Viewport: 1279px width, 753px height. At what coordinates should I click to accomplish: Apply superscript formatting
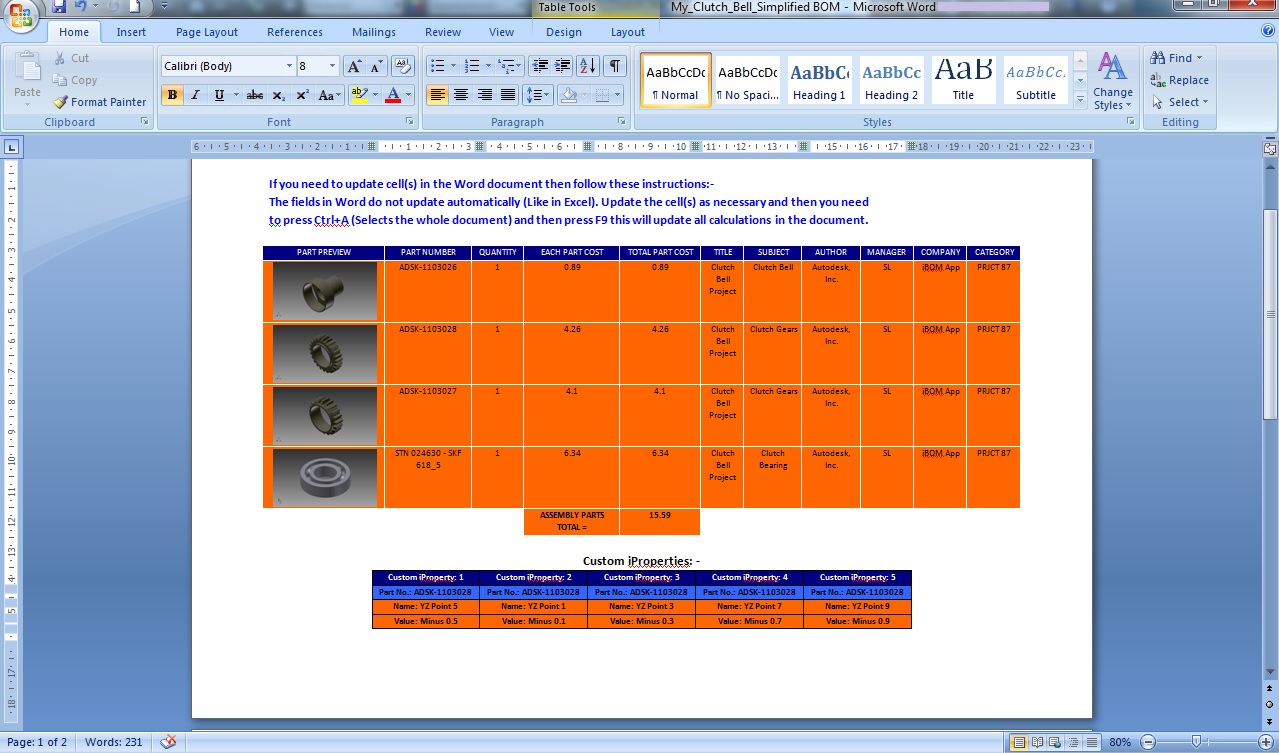(x=302, y=95)
